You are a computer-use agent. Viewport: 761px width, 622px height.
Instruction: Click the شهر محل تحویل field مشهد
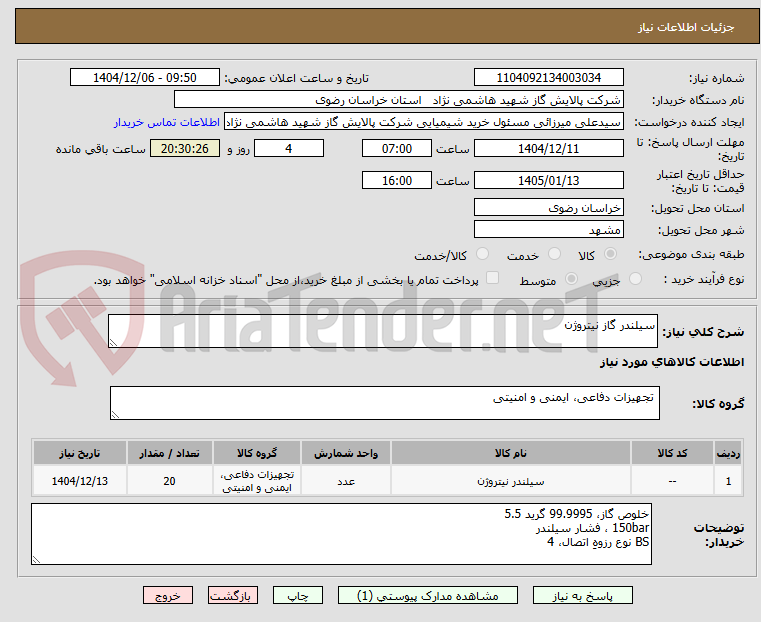click(548, 229)
